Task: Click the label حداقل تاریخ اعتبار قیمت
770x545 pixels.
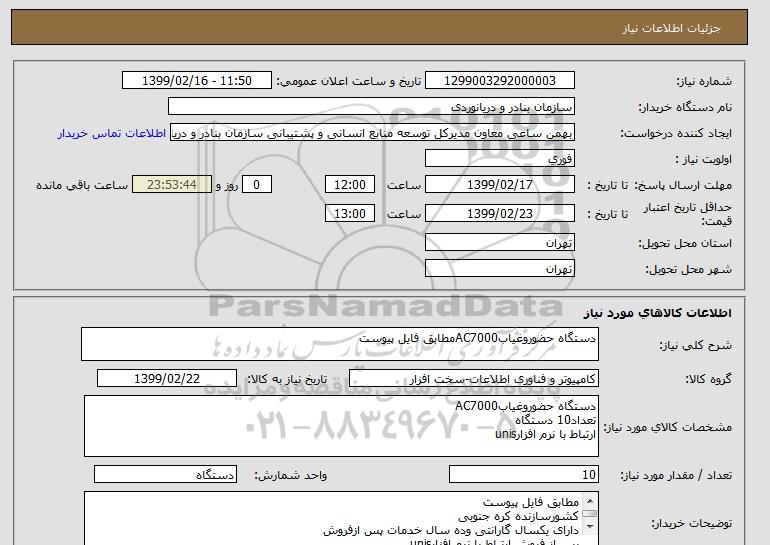Action: [688, 214]
